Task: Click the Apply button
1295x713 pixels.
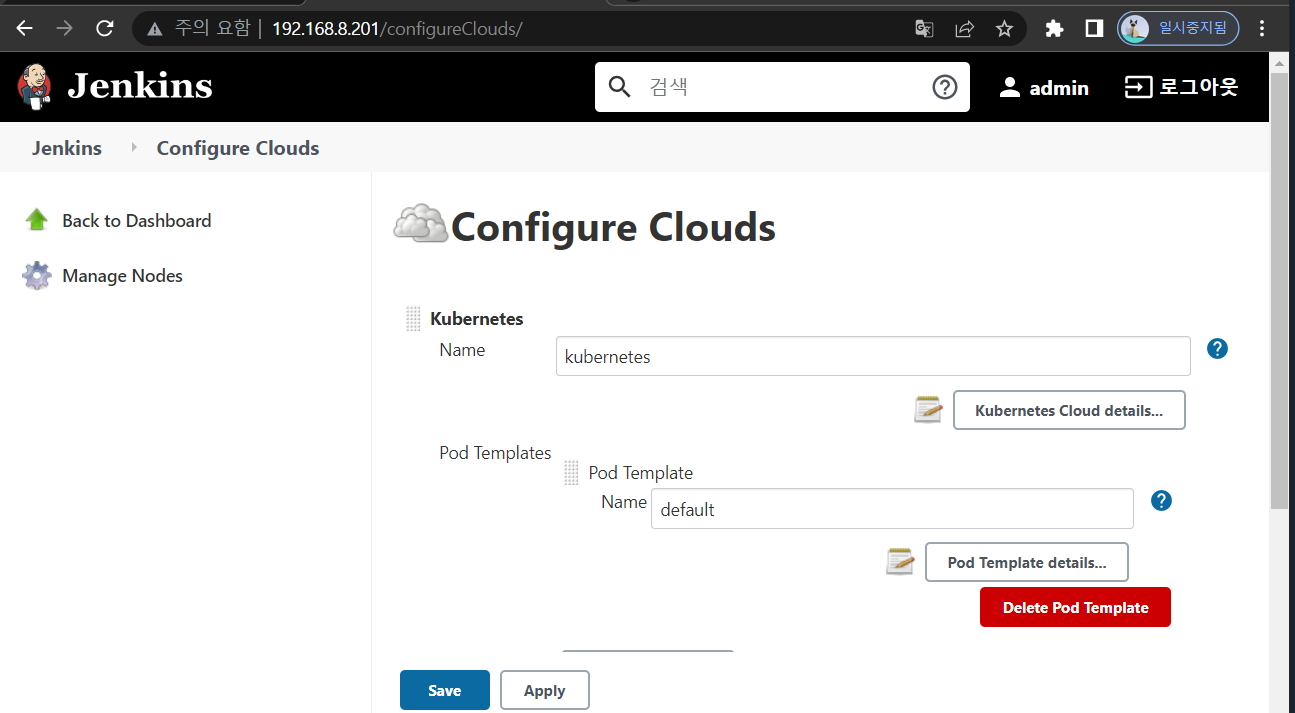Action: pos(545,690)
